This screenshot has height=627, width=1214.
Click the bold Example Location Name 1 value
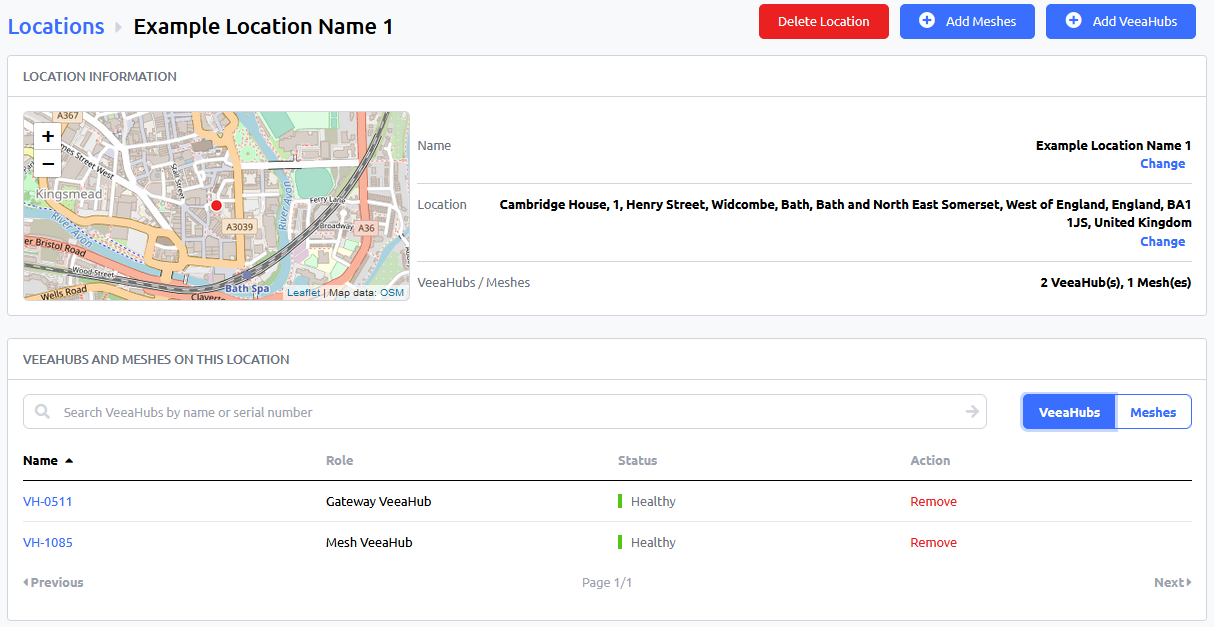1114,146
